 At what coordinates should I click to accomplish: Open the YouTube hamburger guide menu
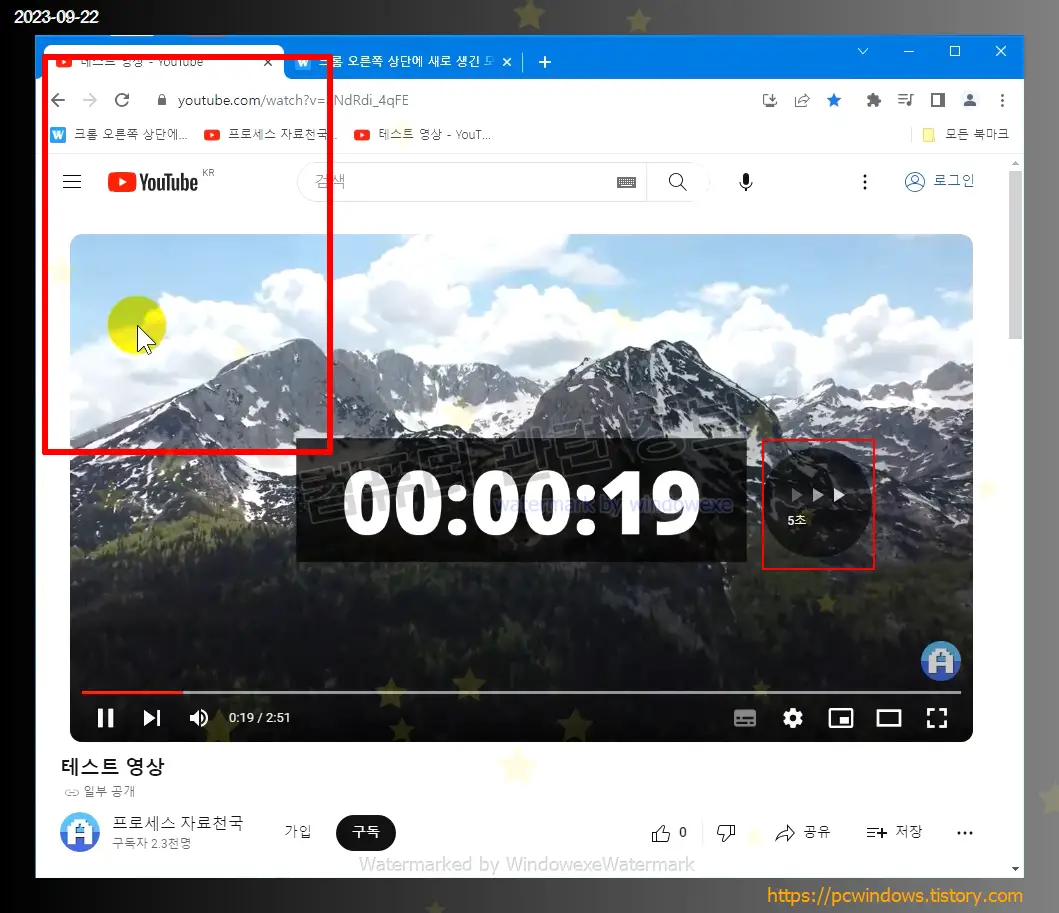(72, 182)
